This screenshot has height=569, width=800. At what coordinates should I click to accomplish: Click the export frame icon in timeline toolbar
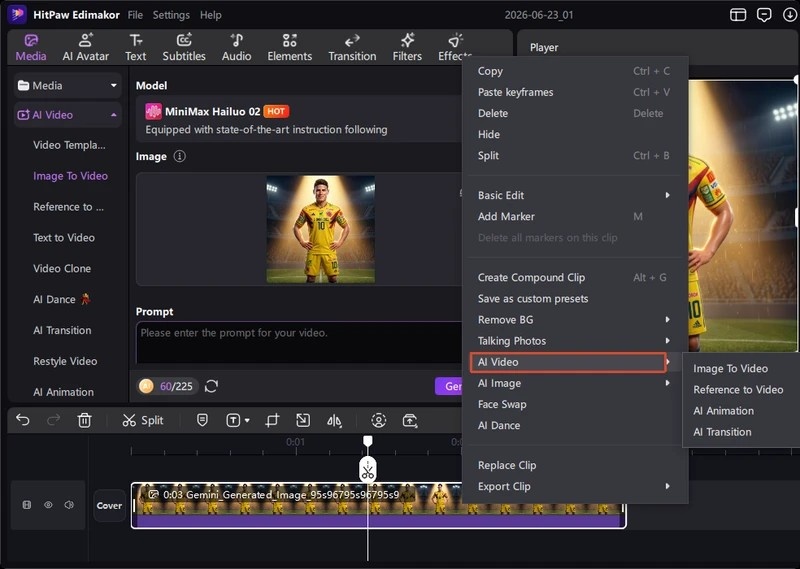[x=410, y=420]
